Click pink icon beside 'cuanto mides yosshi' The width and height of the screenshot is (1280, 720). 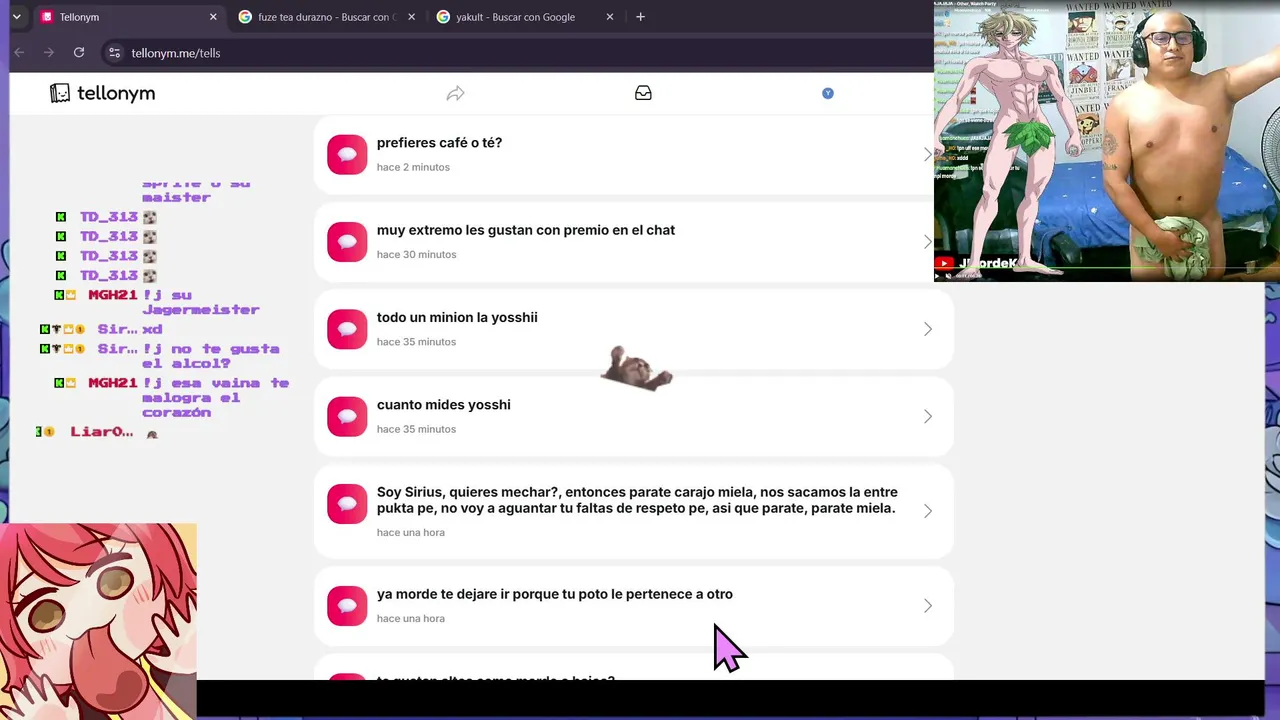[x=347, y=416]
